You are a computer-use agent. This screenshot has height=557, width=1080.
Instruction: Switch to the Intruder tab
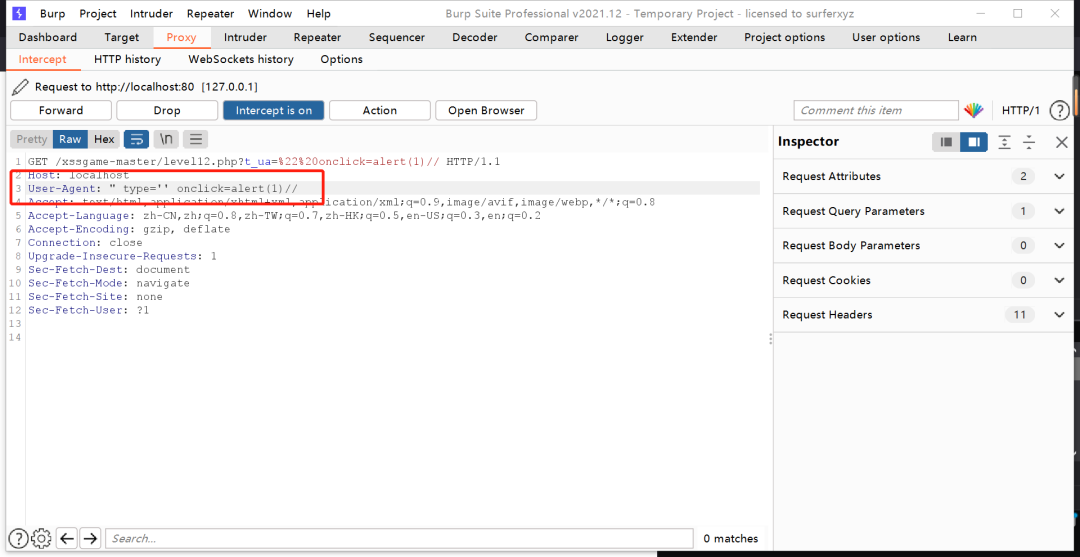(245, 38)
